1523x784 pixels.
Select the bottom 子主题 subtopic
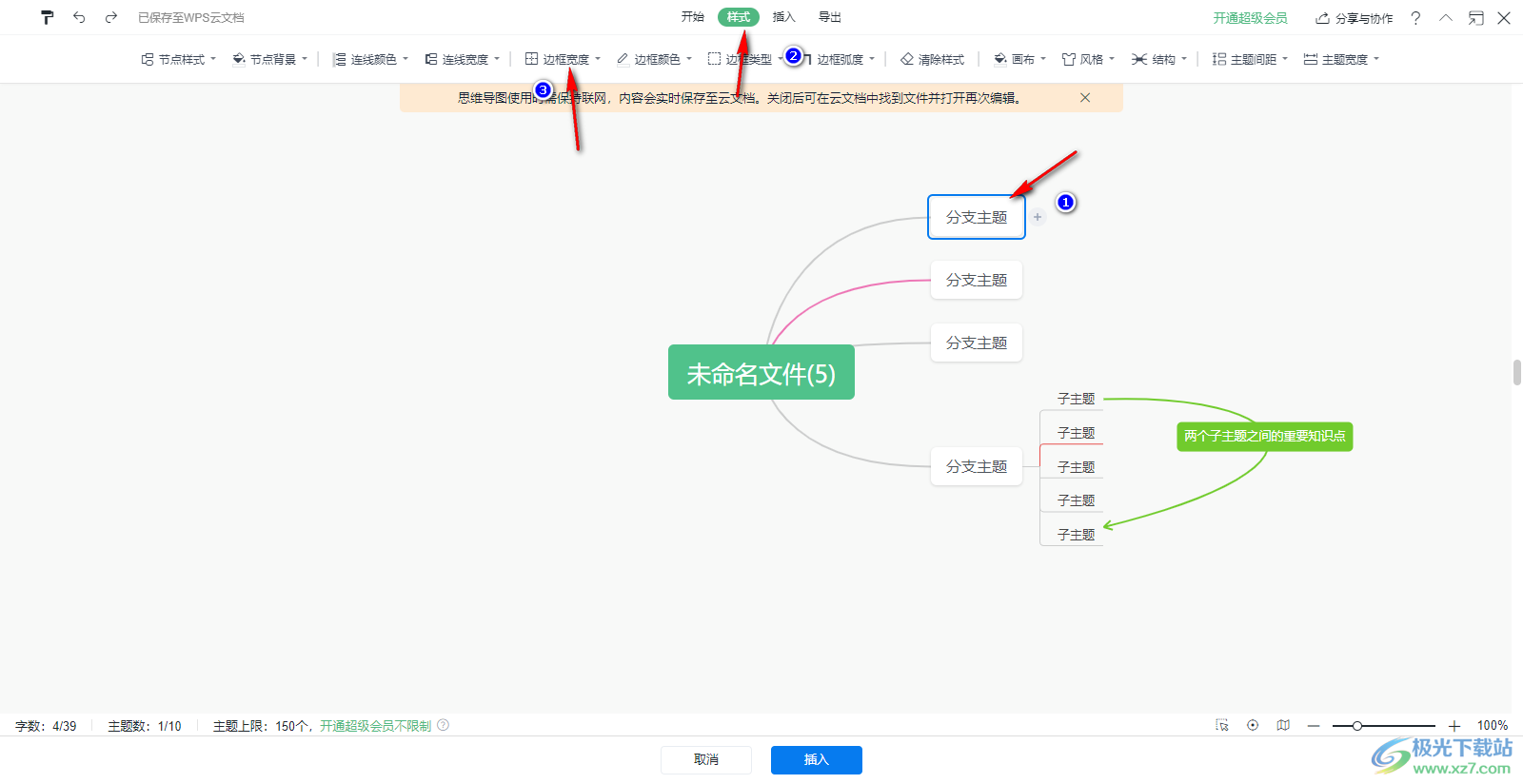coord(1076,535)
